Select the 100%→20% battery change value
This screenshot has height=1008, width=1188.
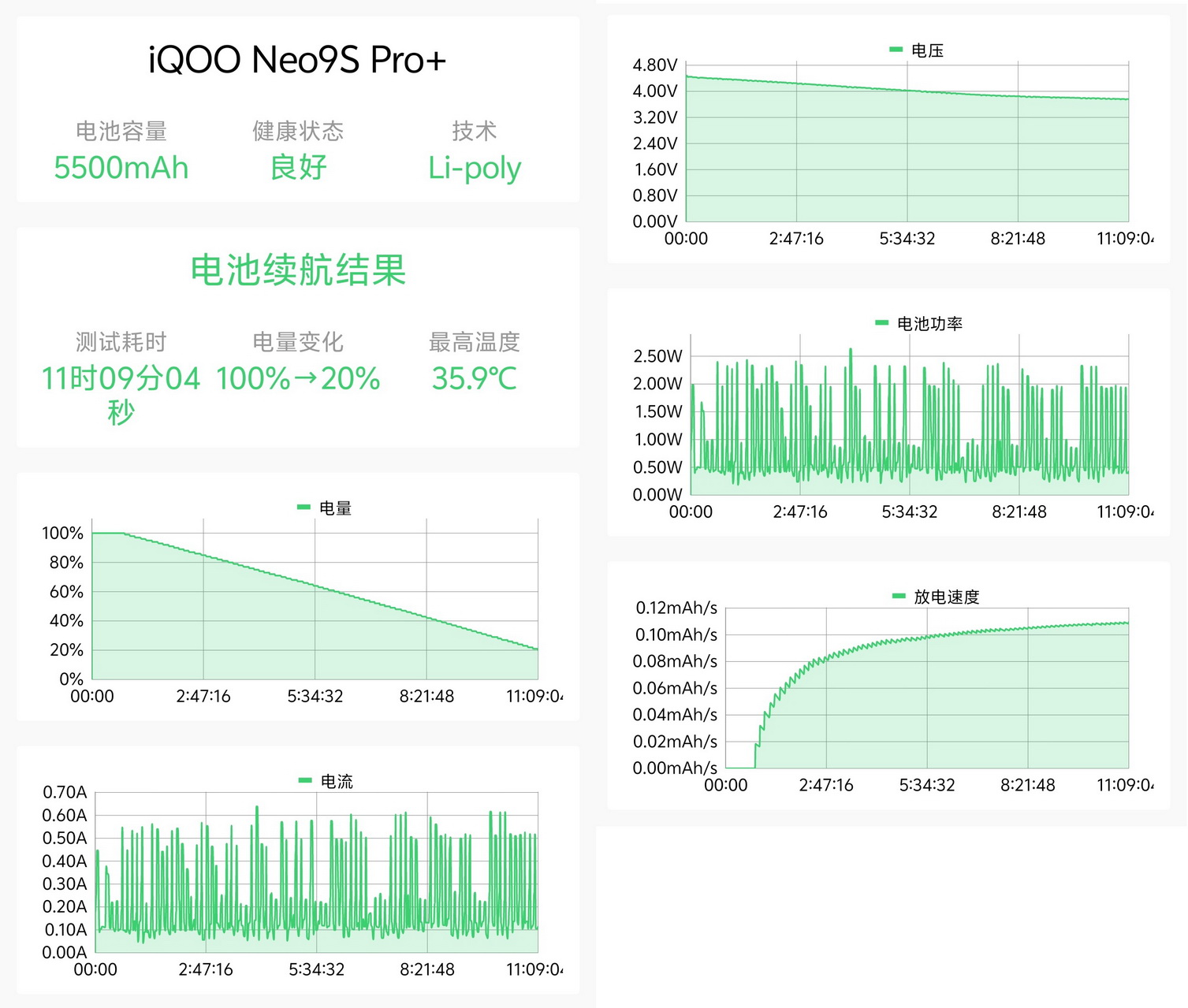(x=298, y=379)
